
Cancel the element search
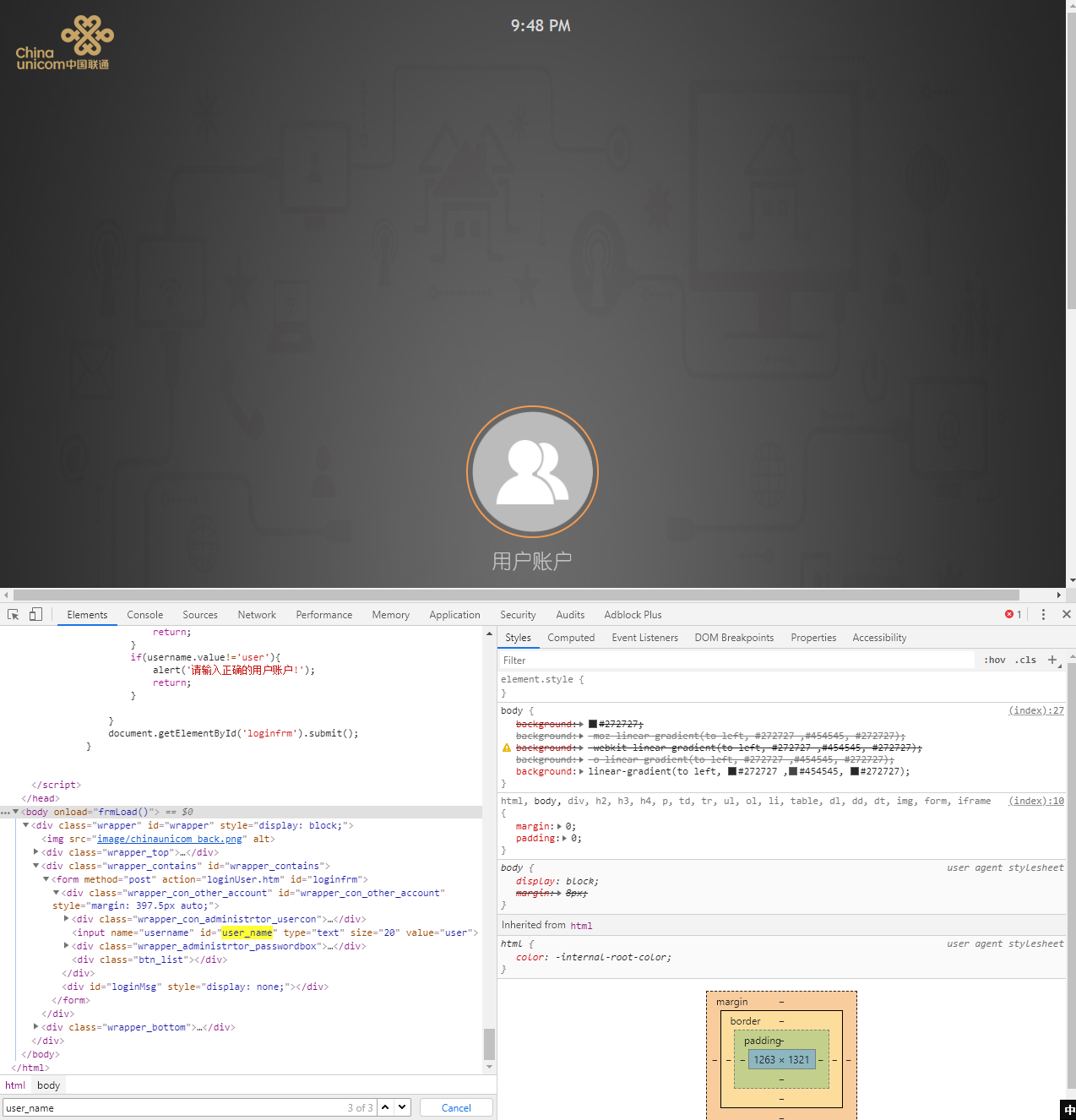(456, 1107)
